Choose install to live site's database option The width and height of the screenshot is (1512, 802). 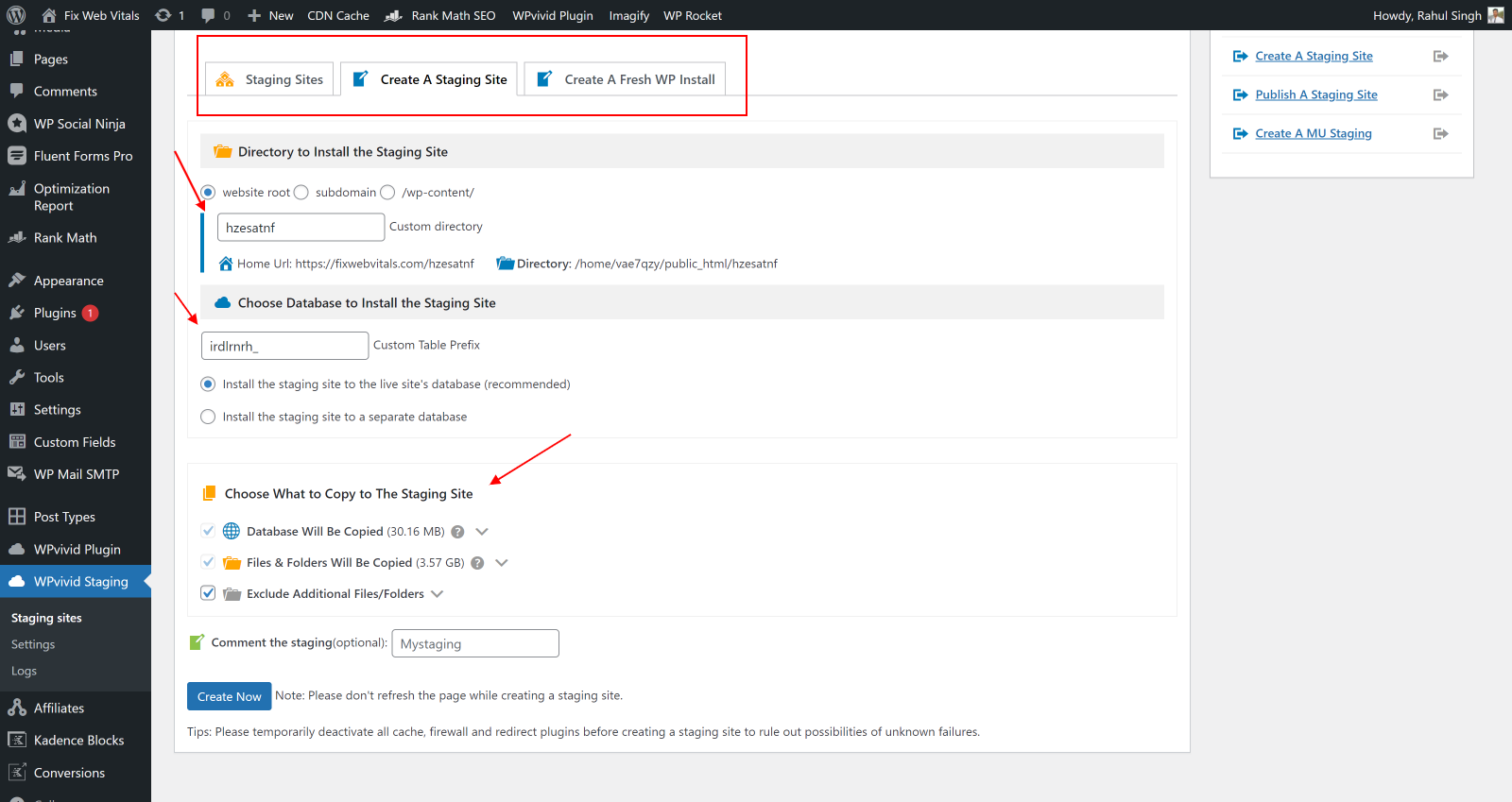pos(208,384)
